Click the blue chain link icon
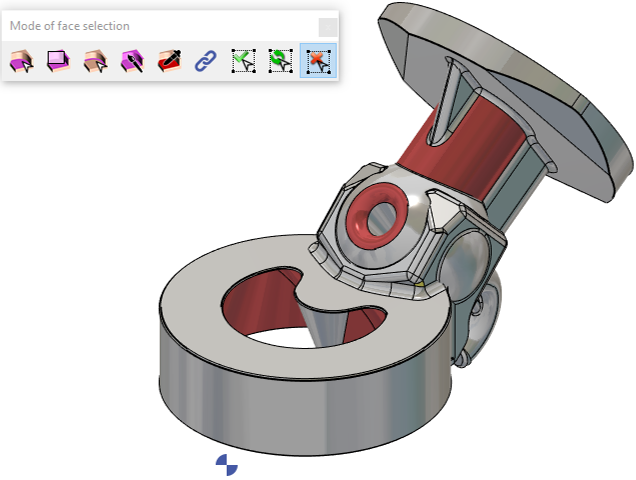The width and height of the screenshot is (636, 480). click(205, 61)
